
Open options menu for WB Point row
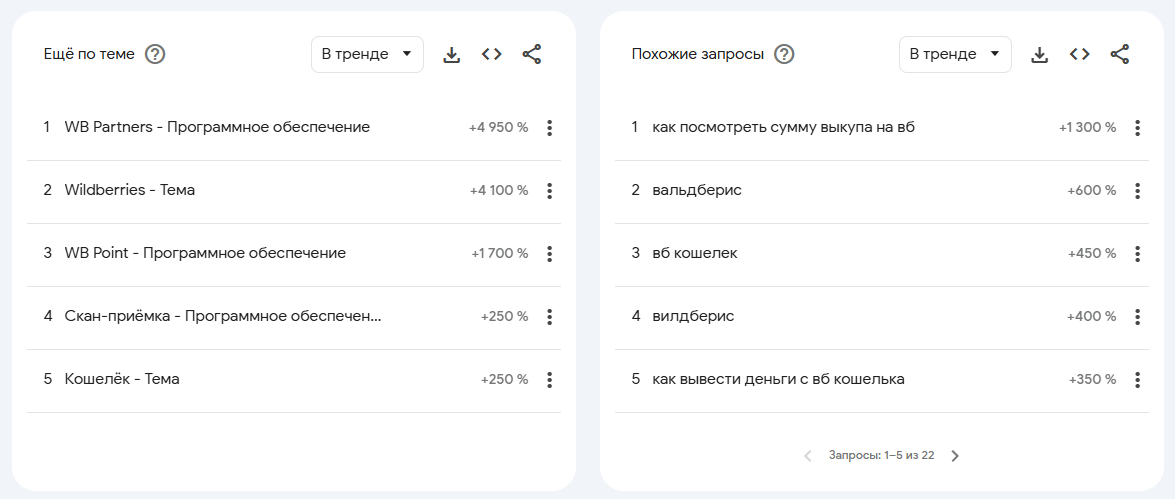(549, 254)
